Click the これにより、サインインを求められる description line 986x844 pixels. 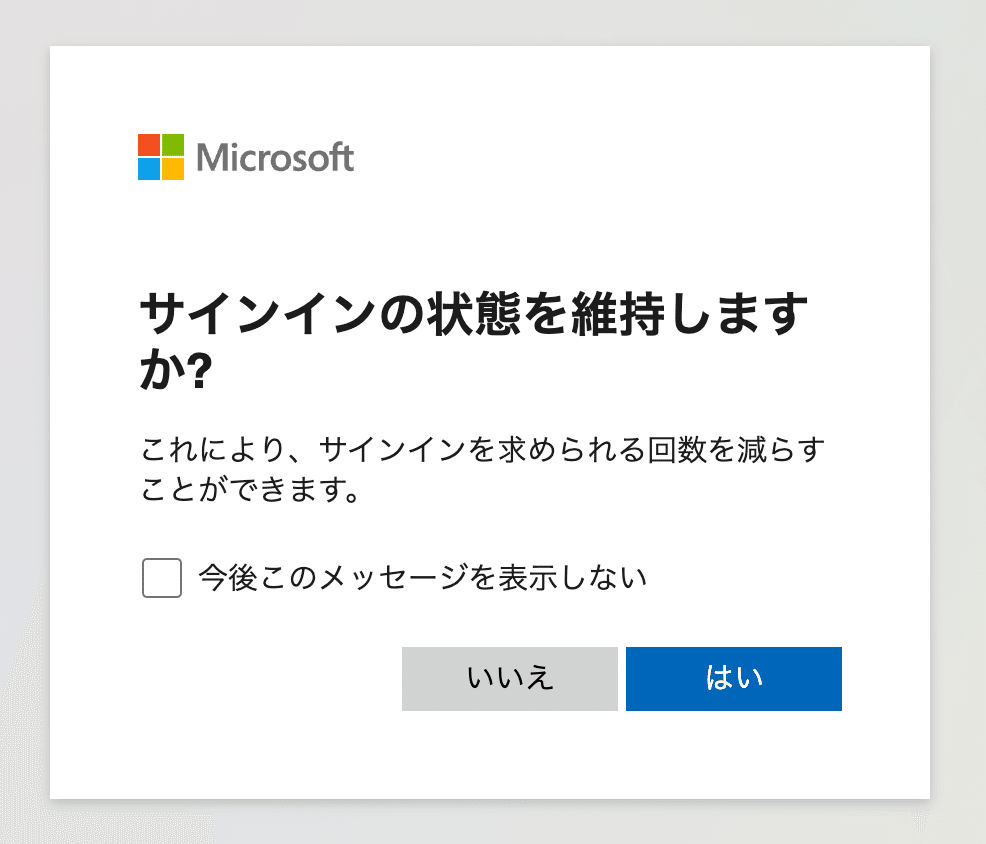(482, 450)
